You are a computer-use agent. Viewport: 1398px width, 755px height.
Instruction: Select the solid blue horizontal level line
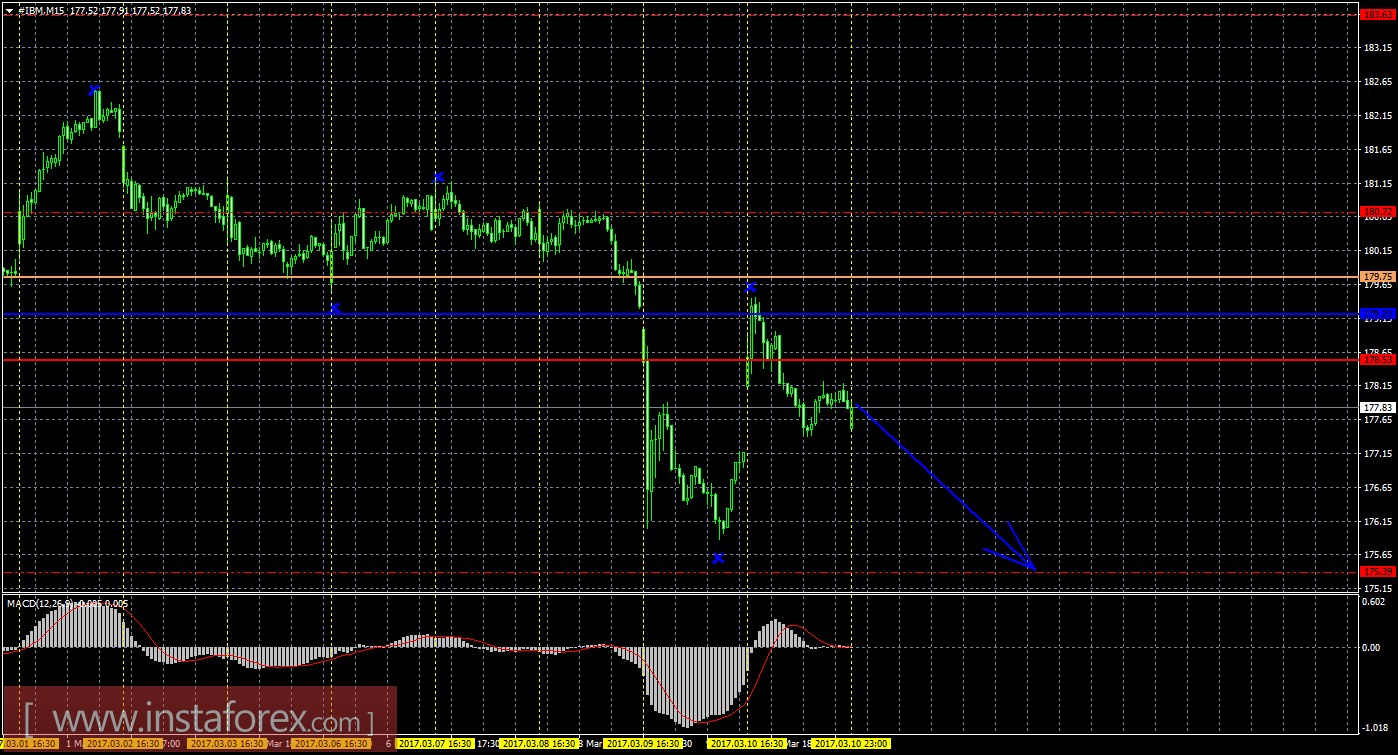pyautogui.click(x=680, y=314)
